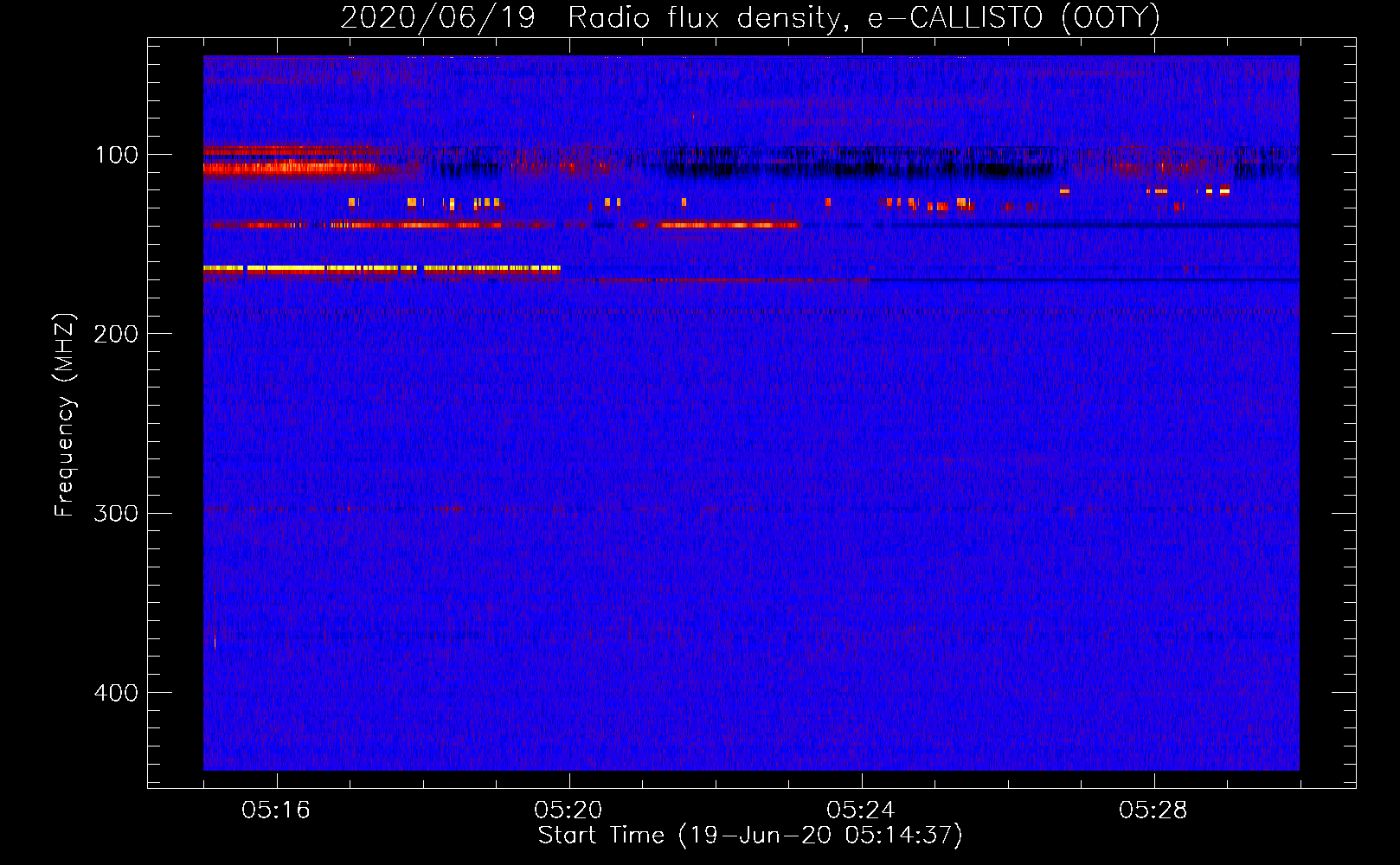This screenshot has width=1400, height=865.
Task: Click the 'Frequency (MHZ)' axis label
Action: pyautogui.click(x=65, y=415)
